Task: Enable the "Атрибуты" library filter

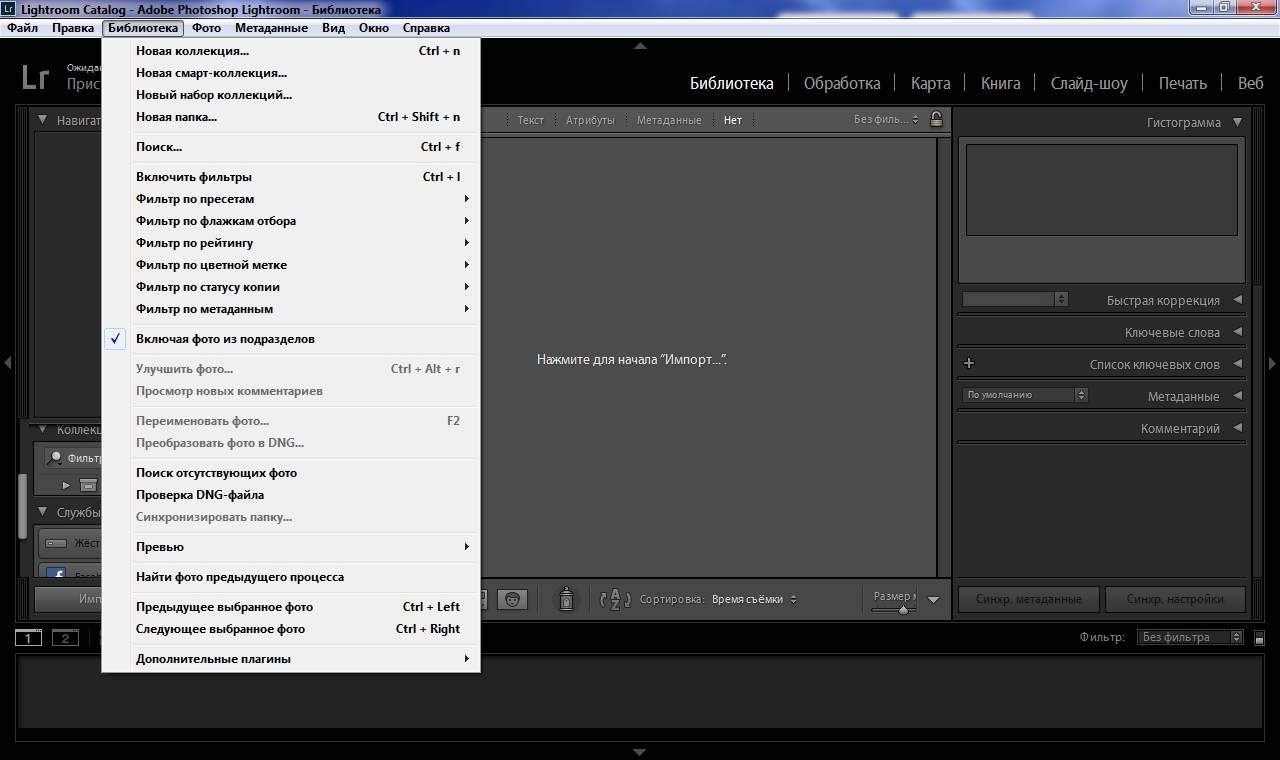Action: click(590, 120)
